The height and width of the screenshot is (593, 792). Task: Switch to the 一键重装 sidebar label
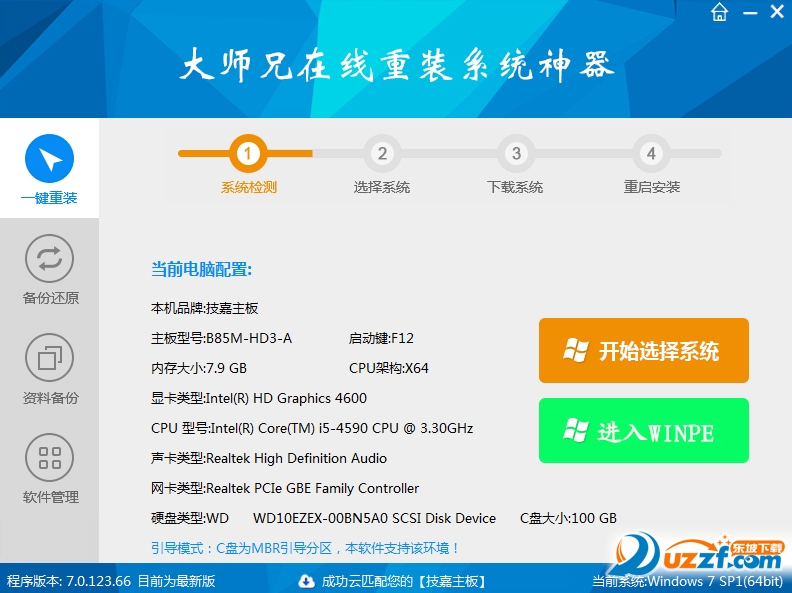point(50,198)
